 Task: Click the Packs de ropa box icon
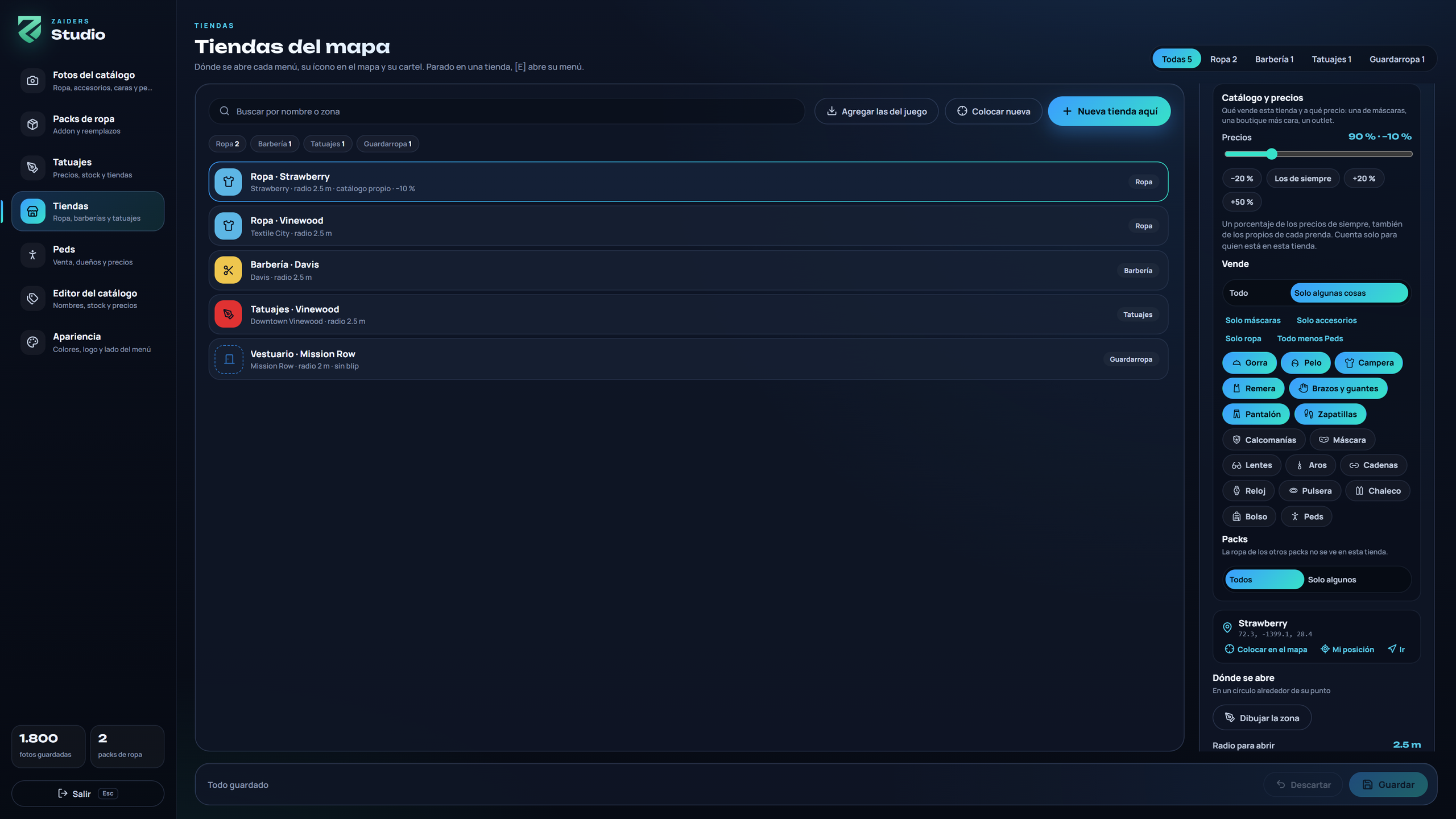coord(32,124)
